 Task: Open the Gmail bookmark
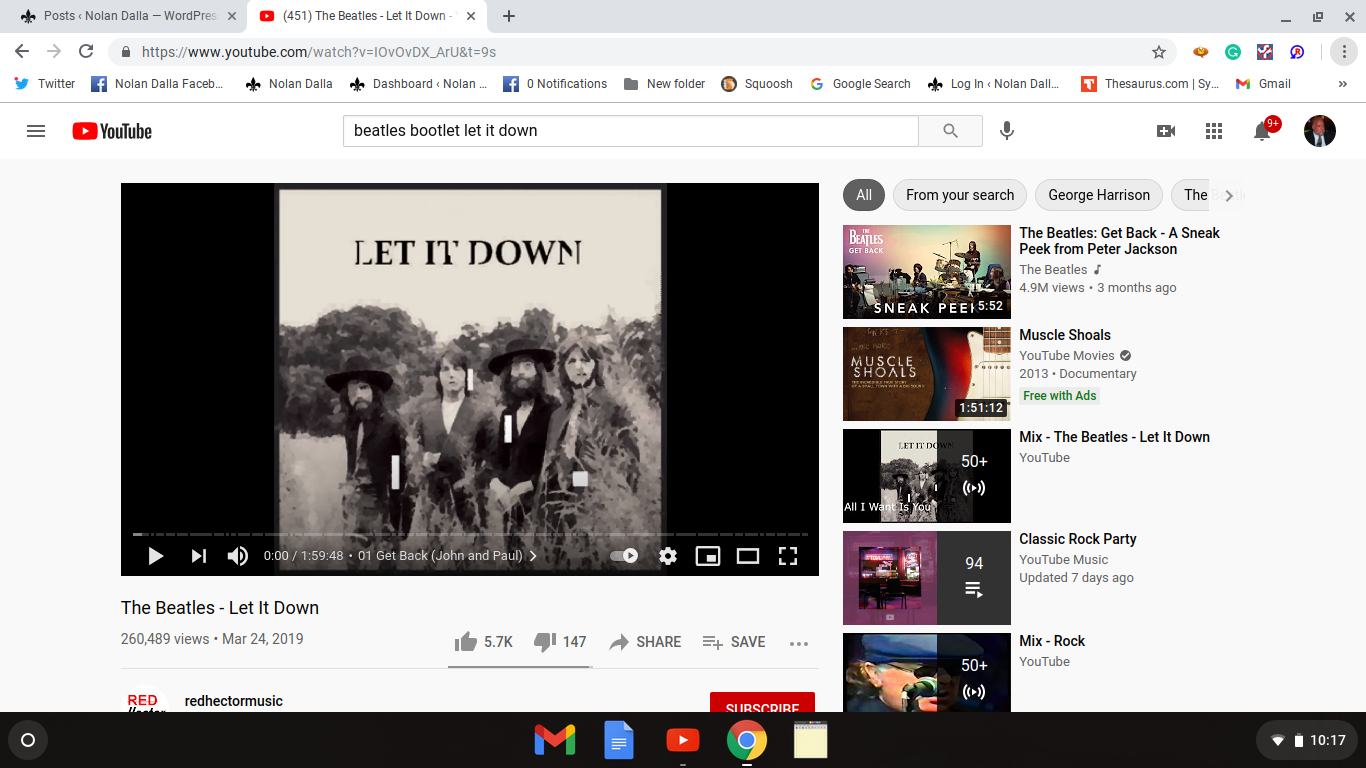1263,84
